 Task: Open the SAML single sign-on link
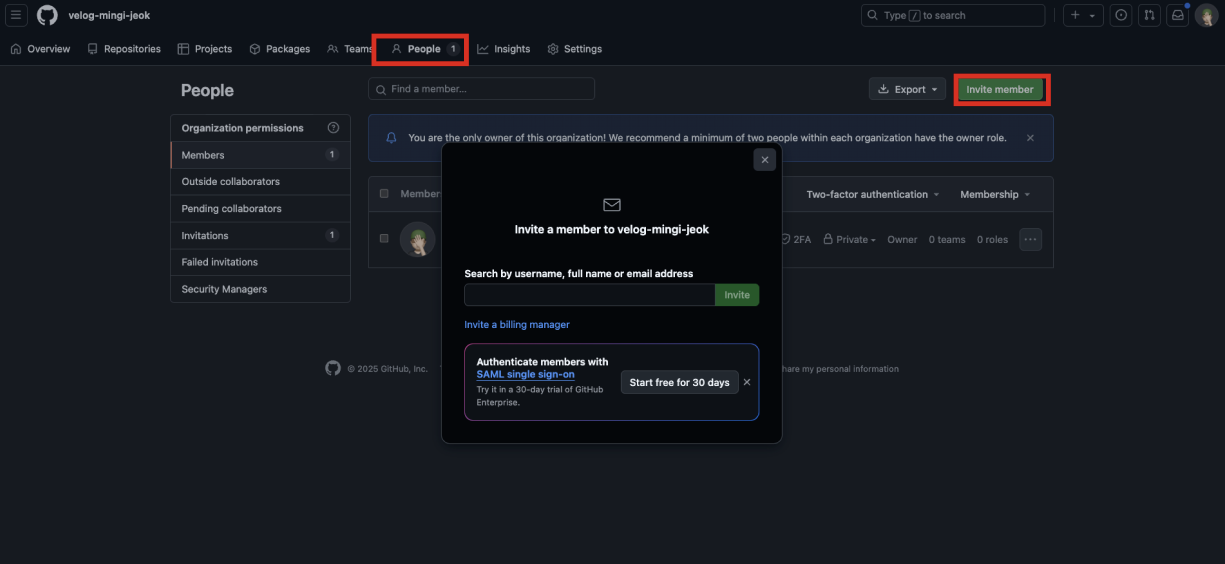[x=526, y=374]
